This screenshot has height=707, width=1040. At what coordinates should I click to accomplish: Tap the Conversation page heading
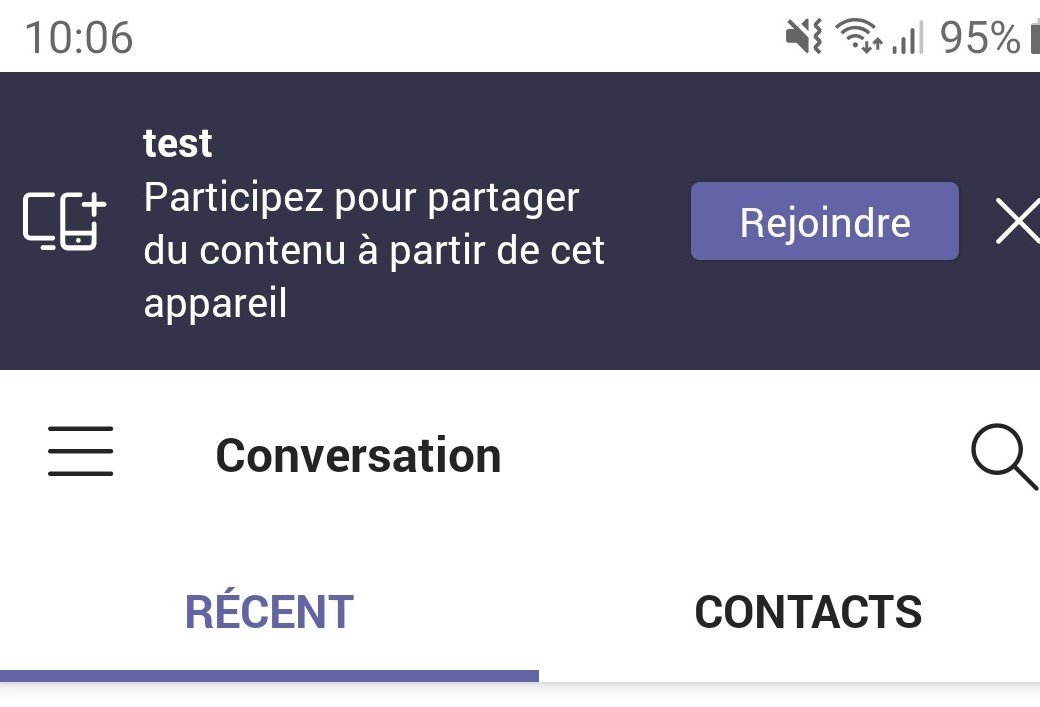point(358,456)
